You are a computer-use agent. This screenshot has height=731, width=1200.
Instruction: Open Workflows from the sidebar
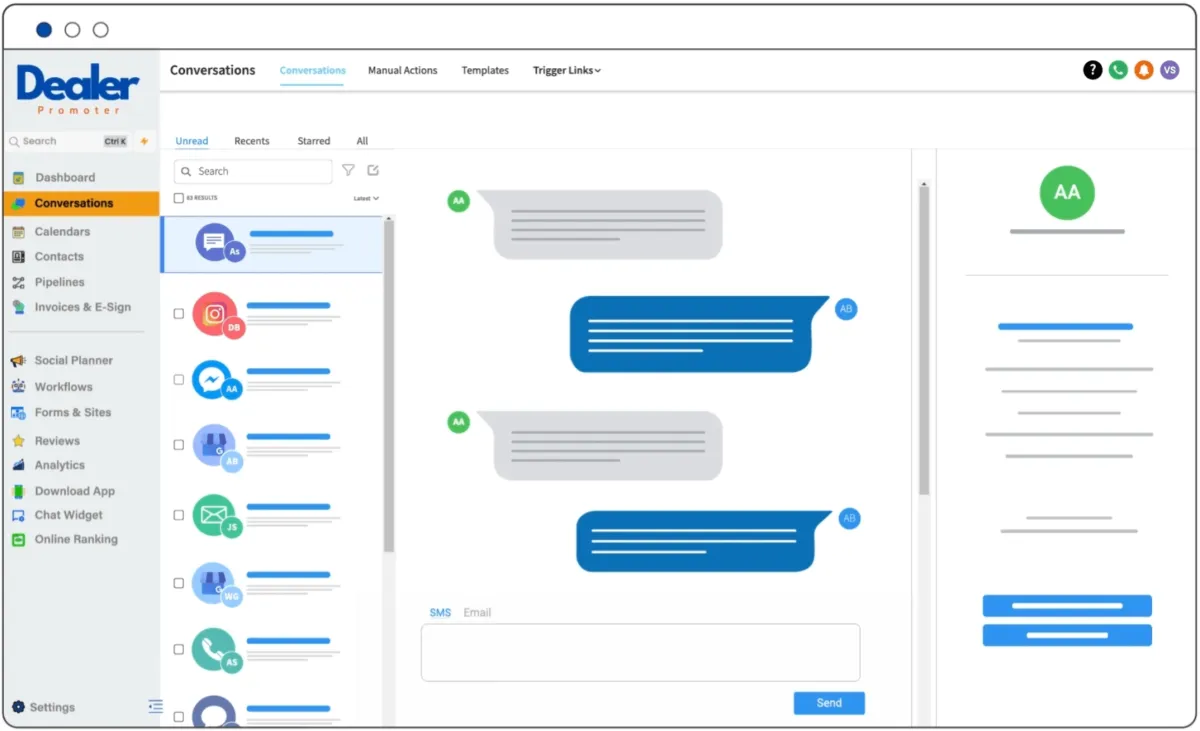point(65,386)
